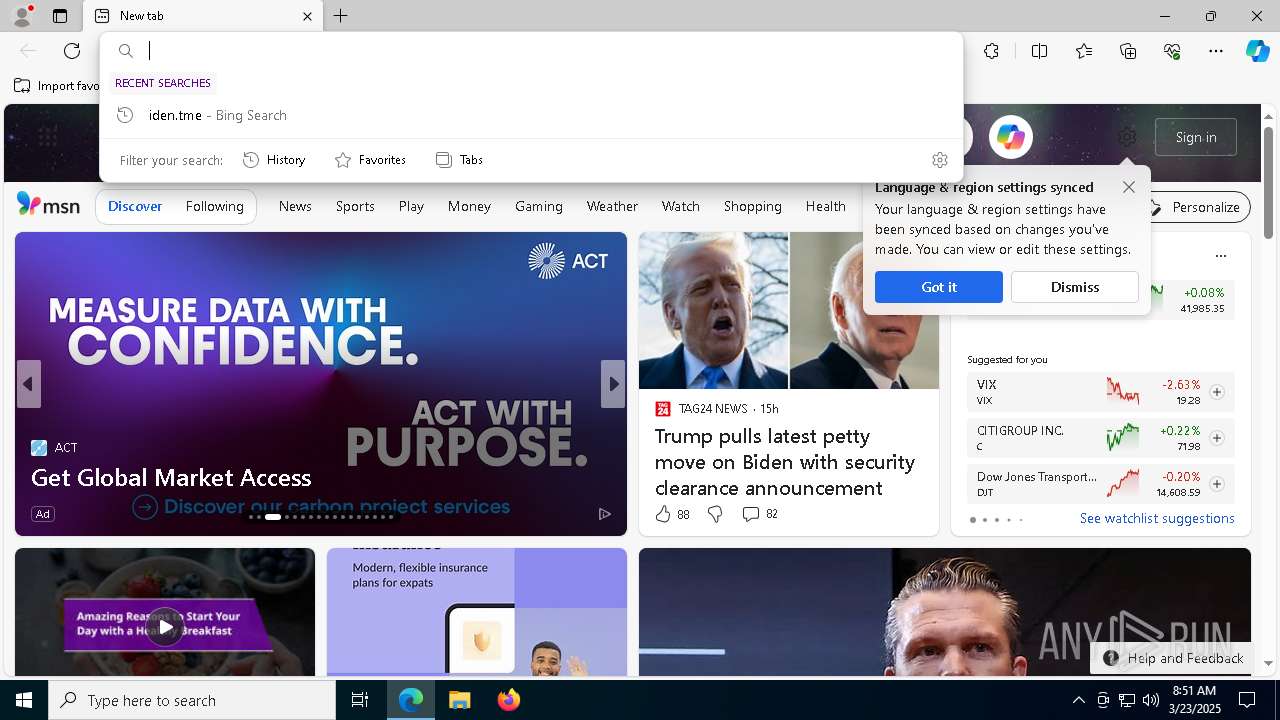Image resolution: width=1280 pixels, height=720 pixels.
Task: Select recent search iden.tme
Action: [531, 115]
